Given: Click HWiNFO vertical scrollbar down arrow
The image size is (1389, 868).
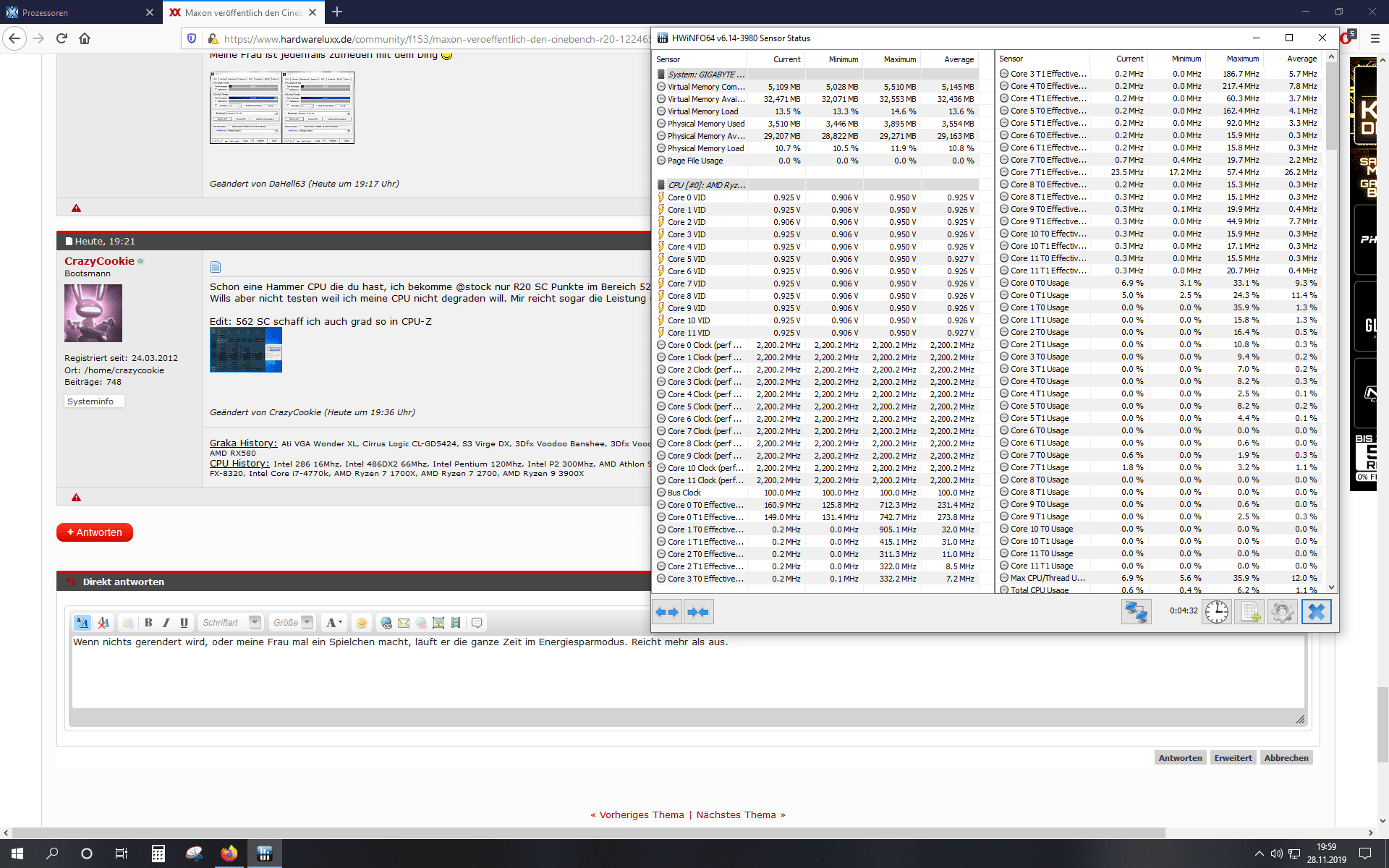Looking at the screenshot, I should click(x=1331, y=587).
